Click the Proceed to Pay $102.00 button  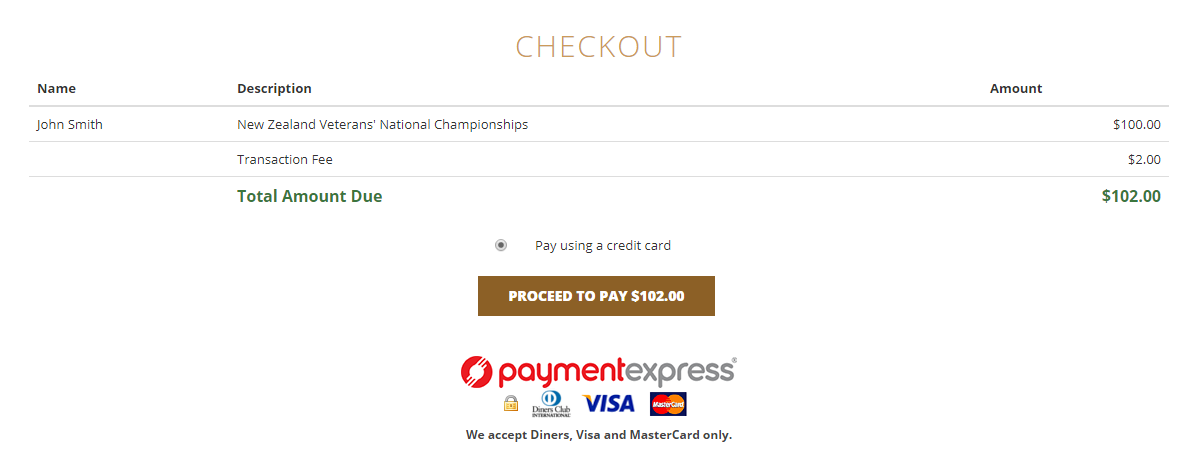(596, 296)
